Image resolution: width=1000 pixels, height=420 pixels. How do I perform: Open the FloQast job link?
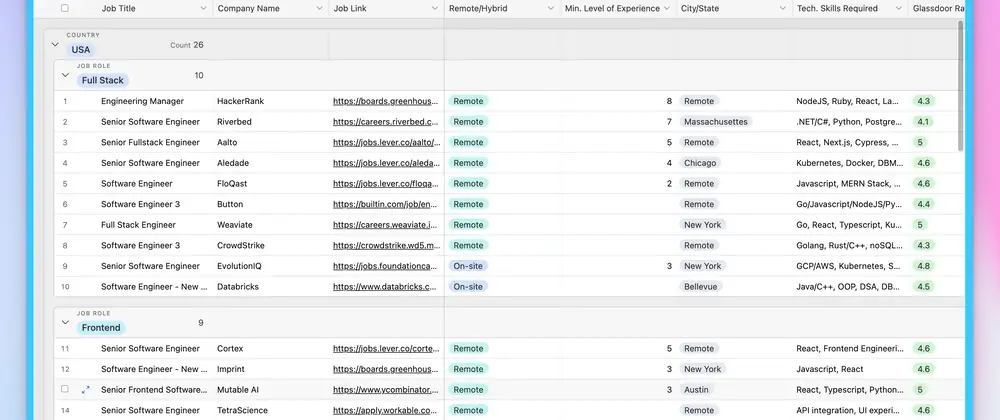pos(386,184)
